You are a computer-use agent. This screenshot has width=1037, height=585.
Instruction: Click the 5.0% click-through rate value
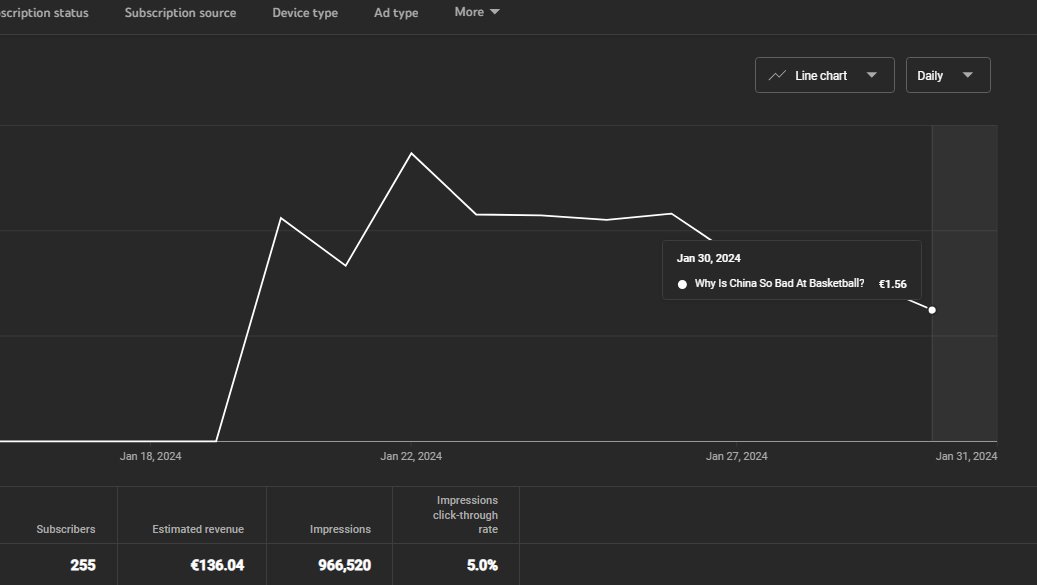pos(482,565)
